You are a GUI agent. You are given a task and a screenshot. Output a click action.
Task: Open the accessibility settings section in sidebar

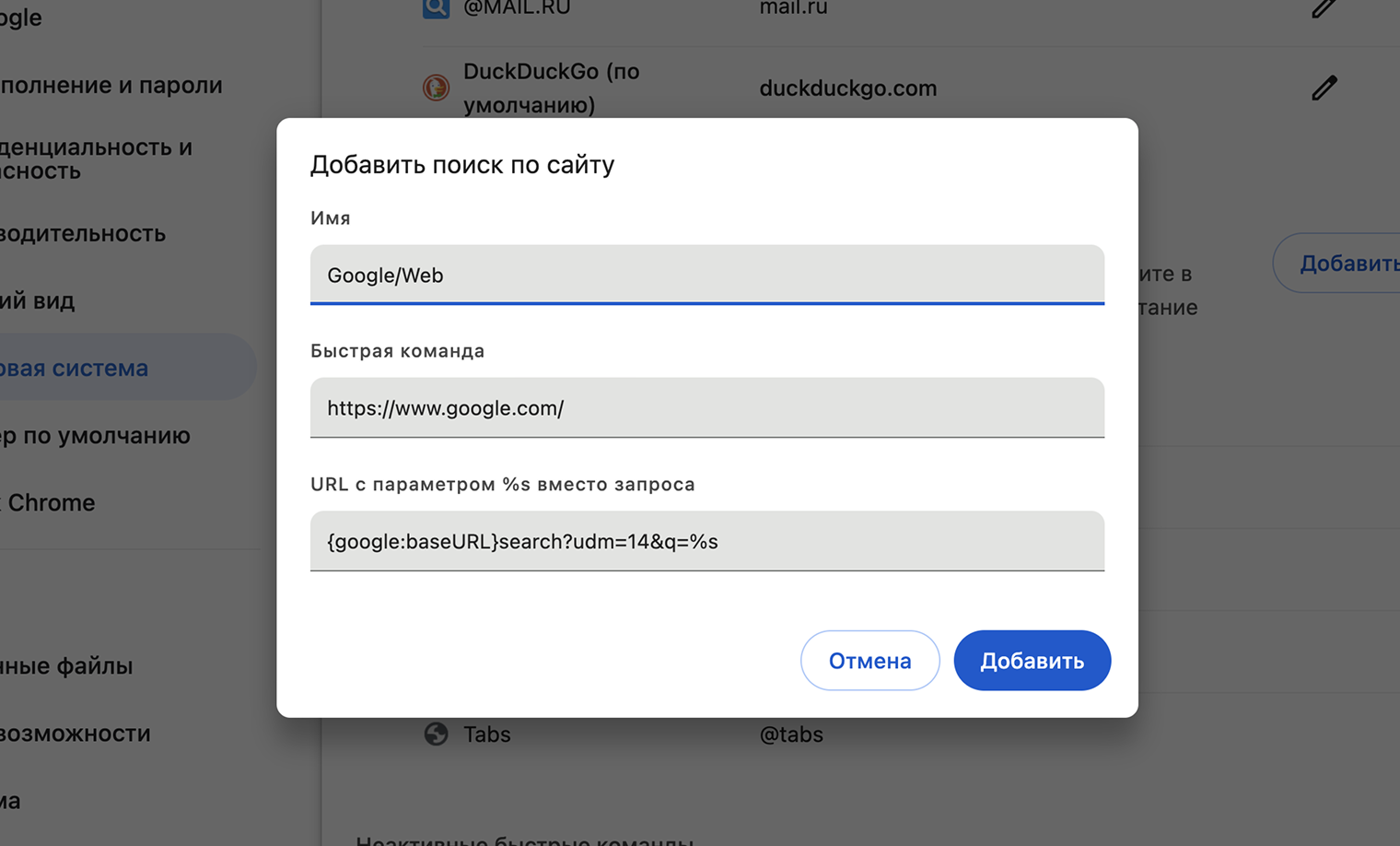click(75, 733)
